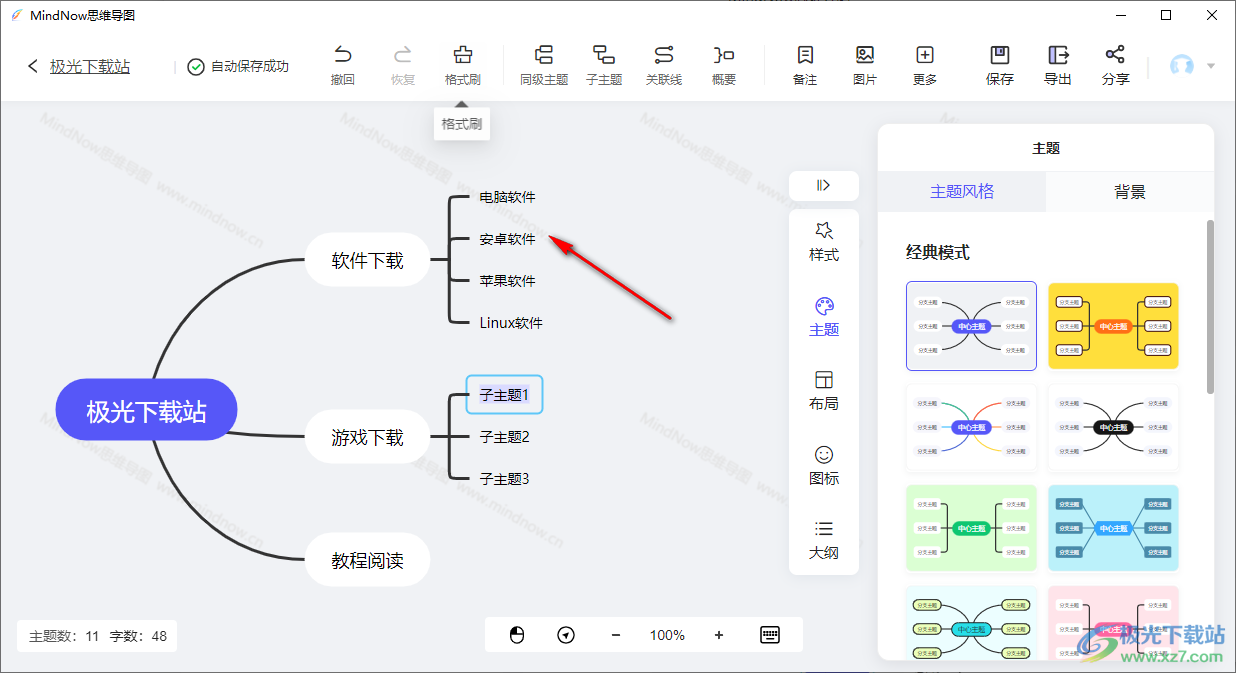
Task: Click the theme panel vertical scrollbar
Action: 1210,306
